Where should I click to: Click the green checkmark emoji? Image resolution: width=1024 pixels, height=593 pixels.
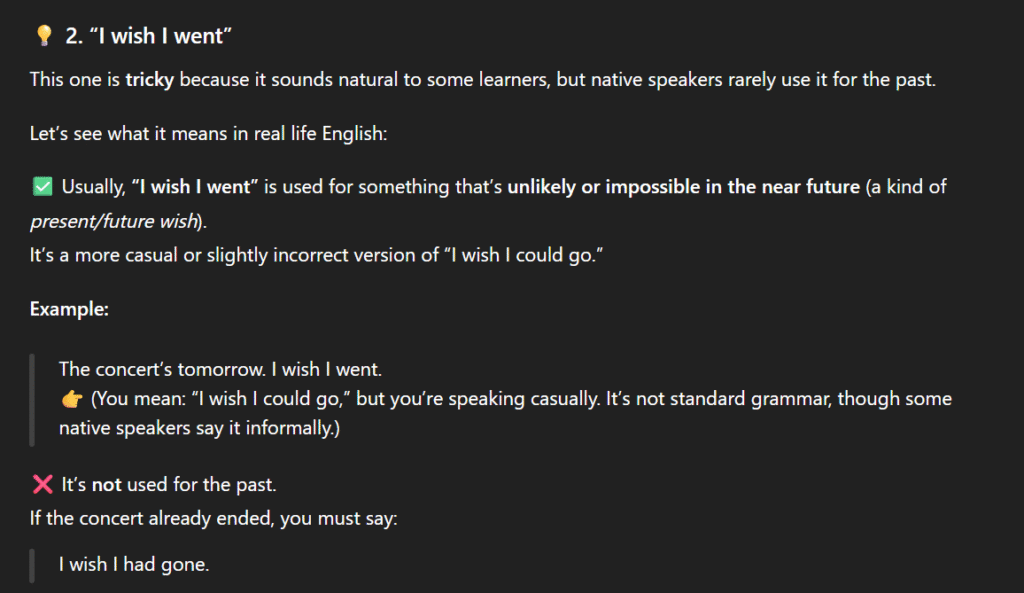[x=42, y=187]
